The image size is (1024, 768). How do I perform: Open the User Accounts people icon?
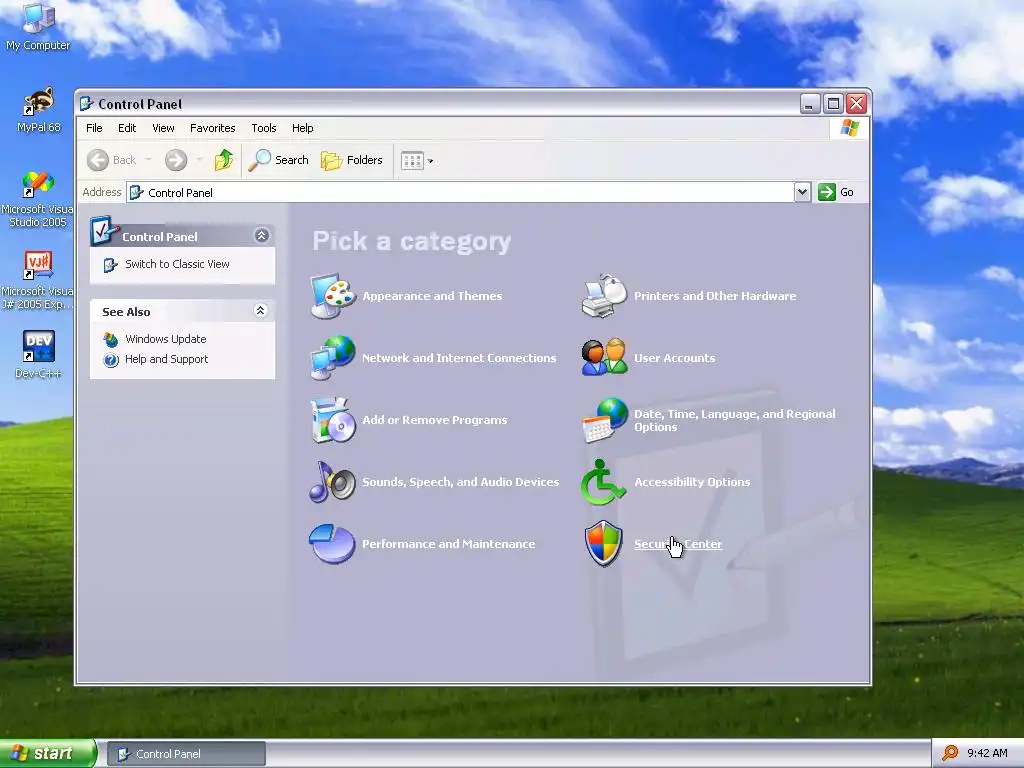[x=604, y=358]
